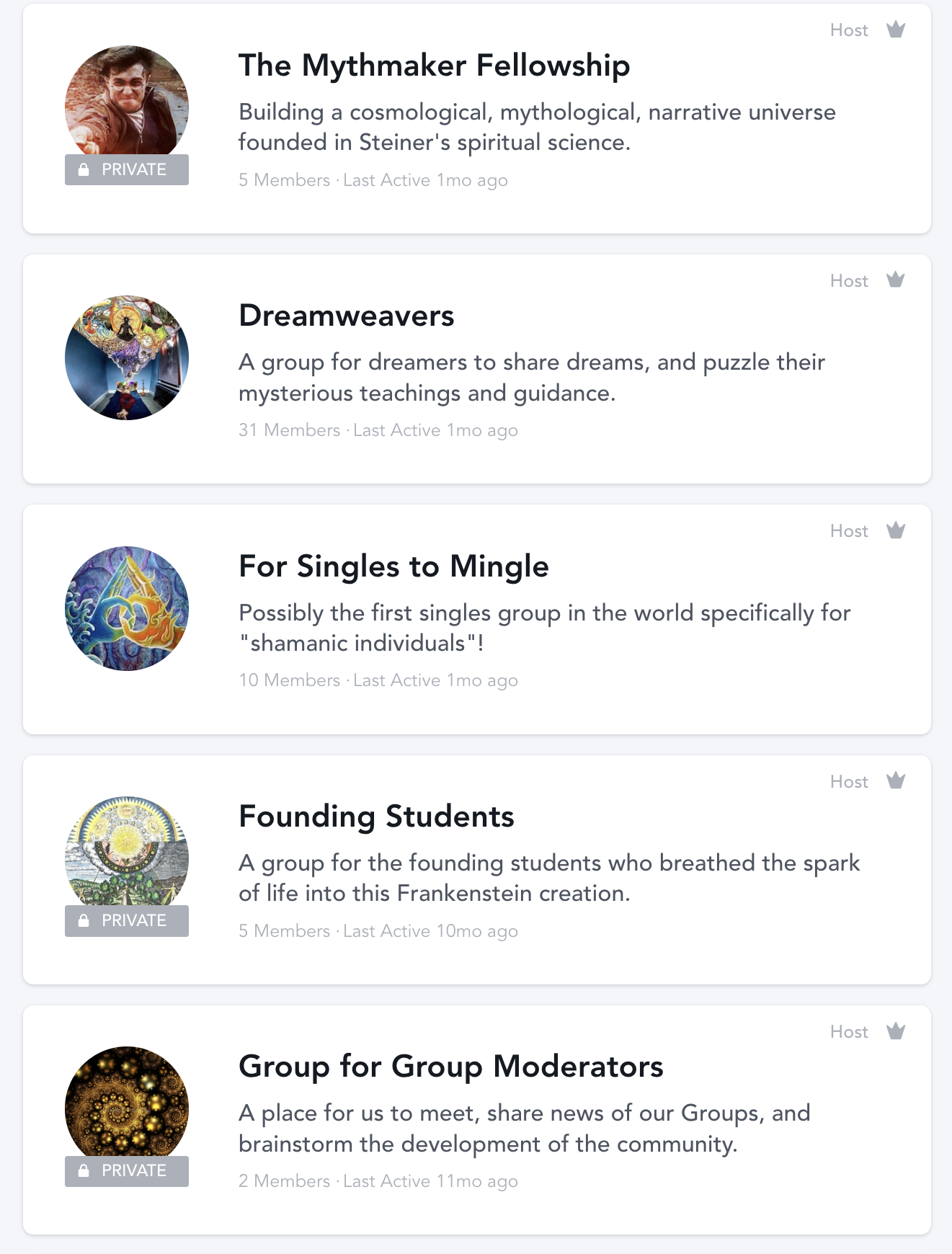Click the Host label on Dreamweavers card

click(x=849, y=281)
